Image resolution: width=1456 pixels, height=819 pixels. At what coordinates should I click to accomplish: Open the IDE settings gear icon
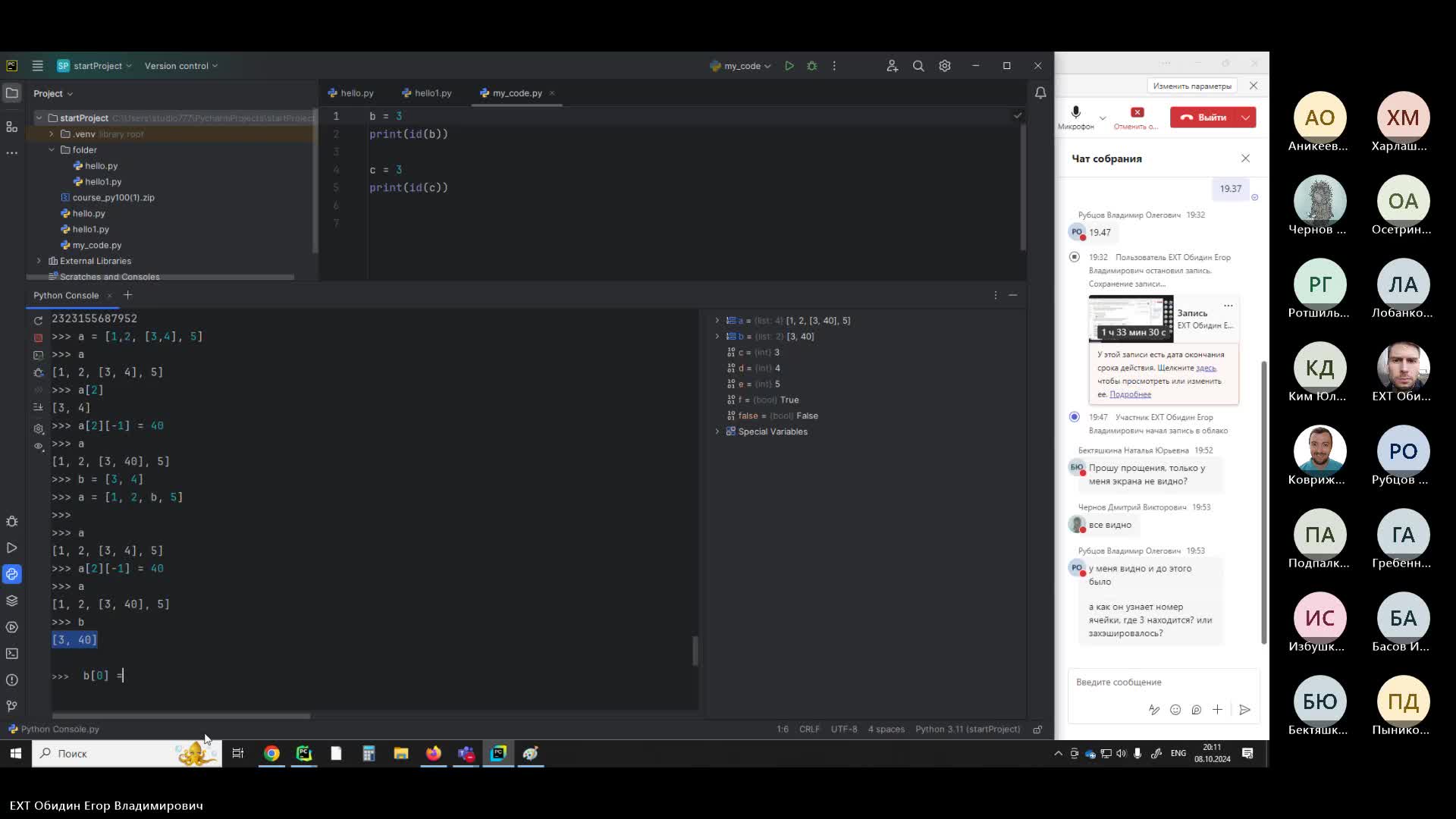(945, 66)
